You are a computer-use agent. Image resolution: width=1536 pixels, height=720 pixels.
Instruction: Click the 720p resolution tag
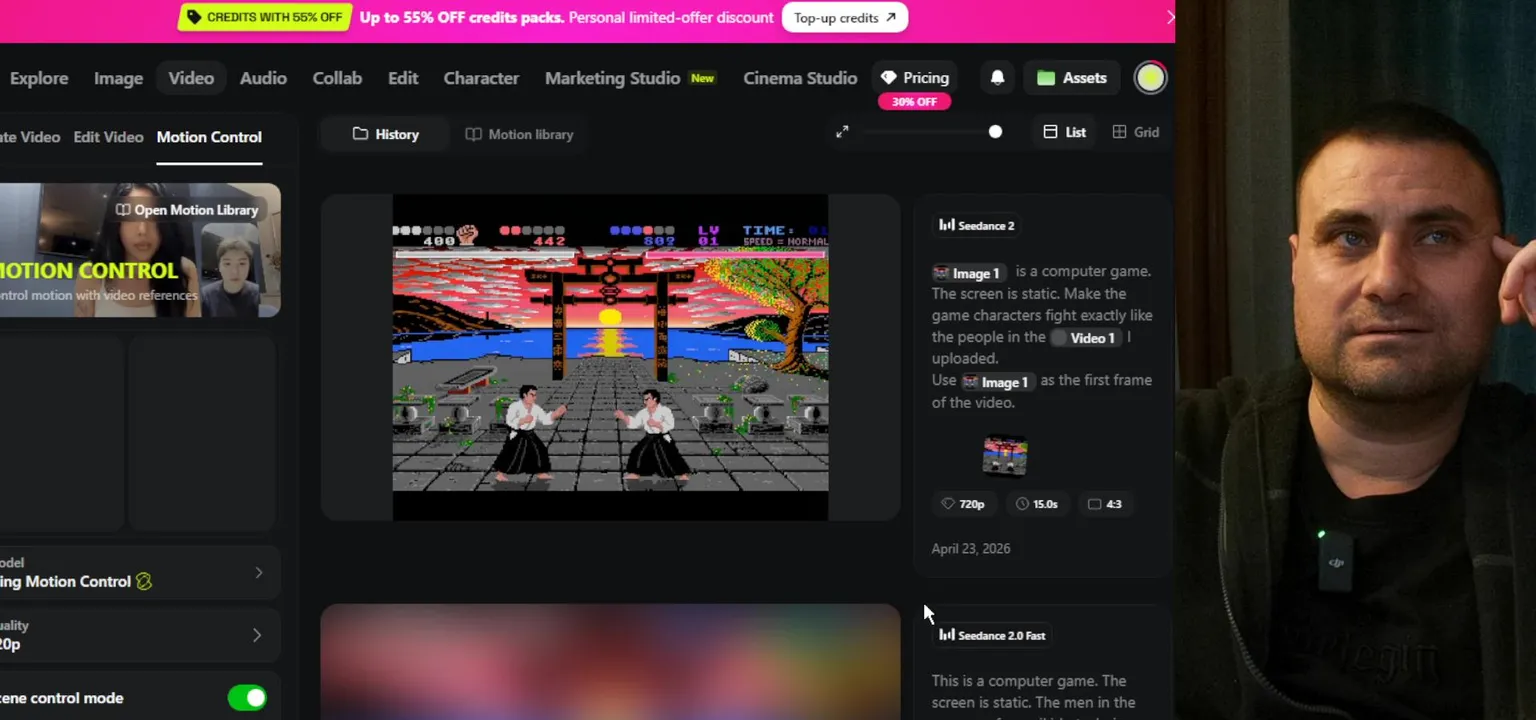[963, 504]
